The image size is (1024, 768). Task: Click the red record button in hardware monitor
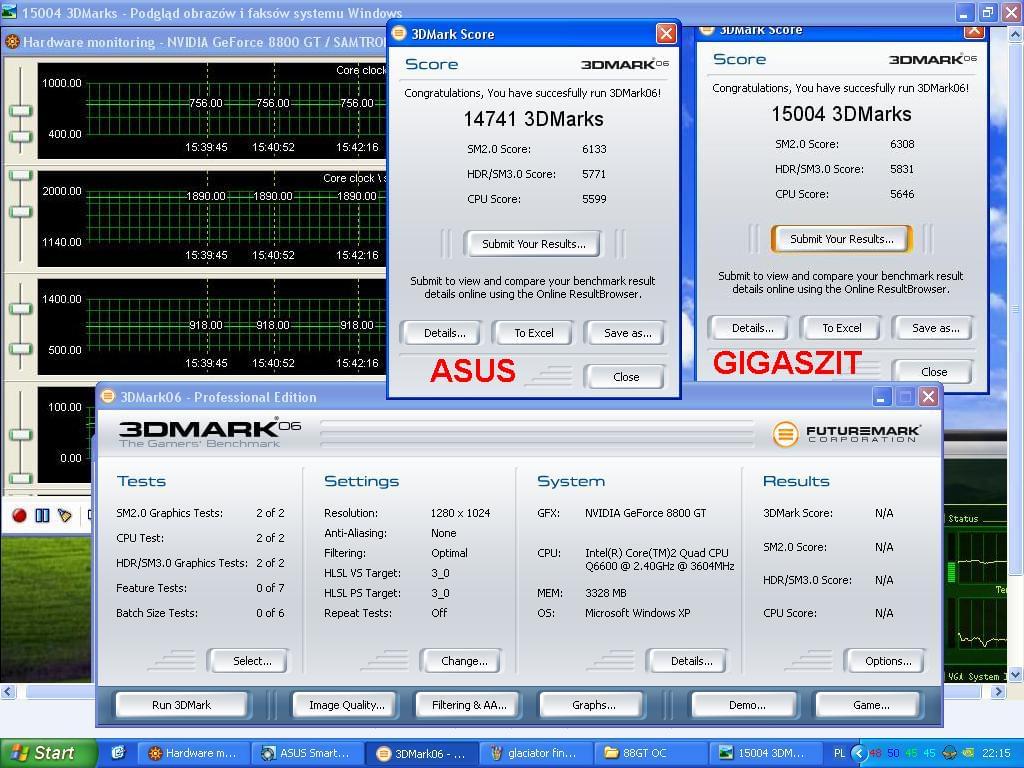pyautogui.click(x=19, y=515)
